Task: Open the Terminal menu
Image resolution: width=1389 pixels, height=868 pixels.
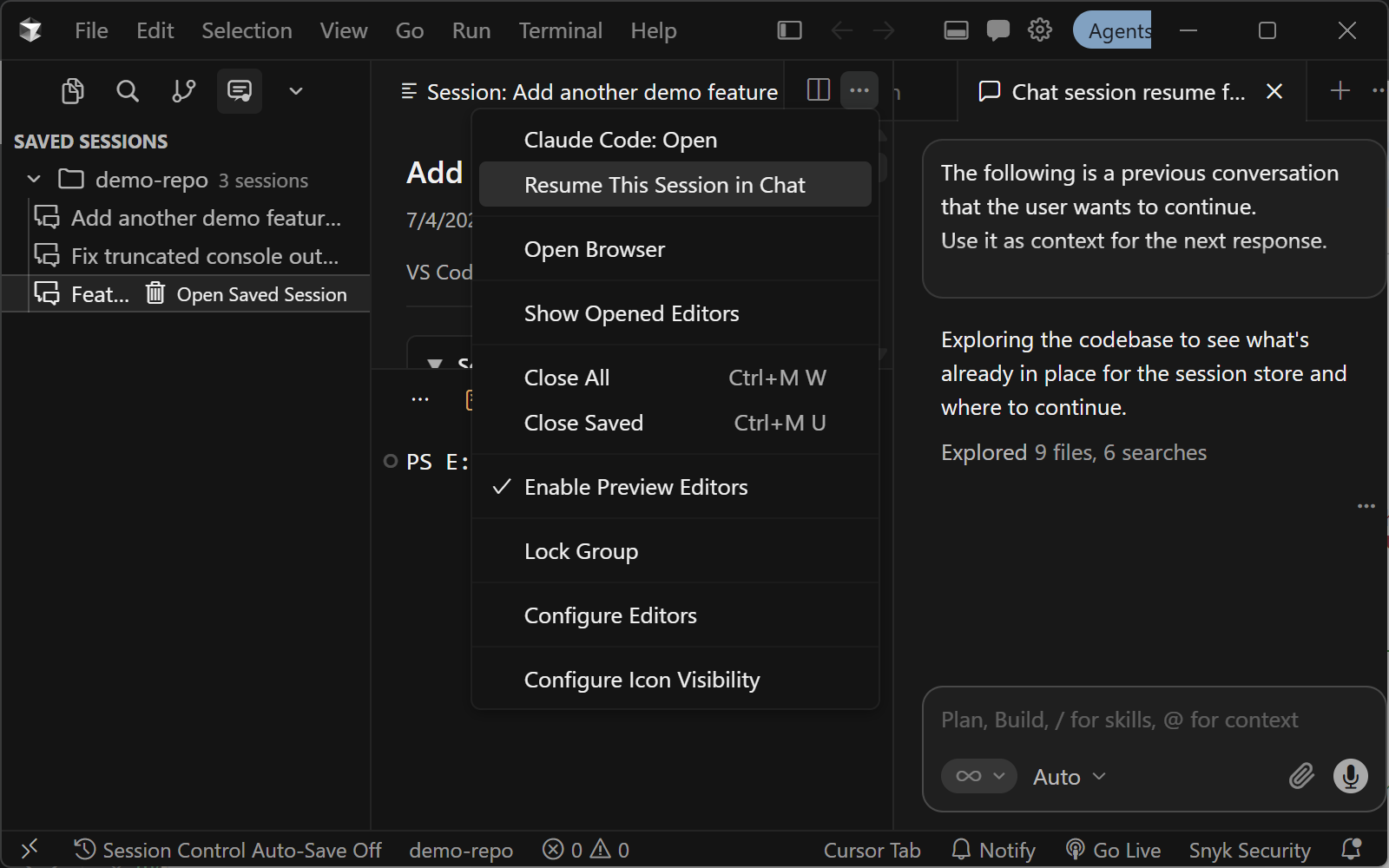Action: (561, 30)
